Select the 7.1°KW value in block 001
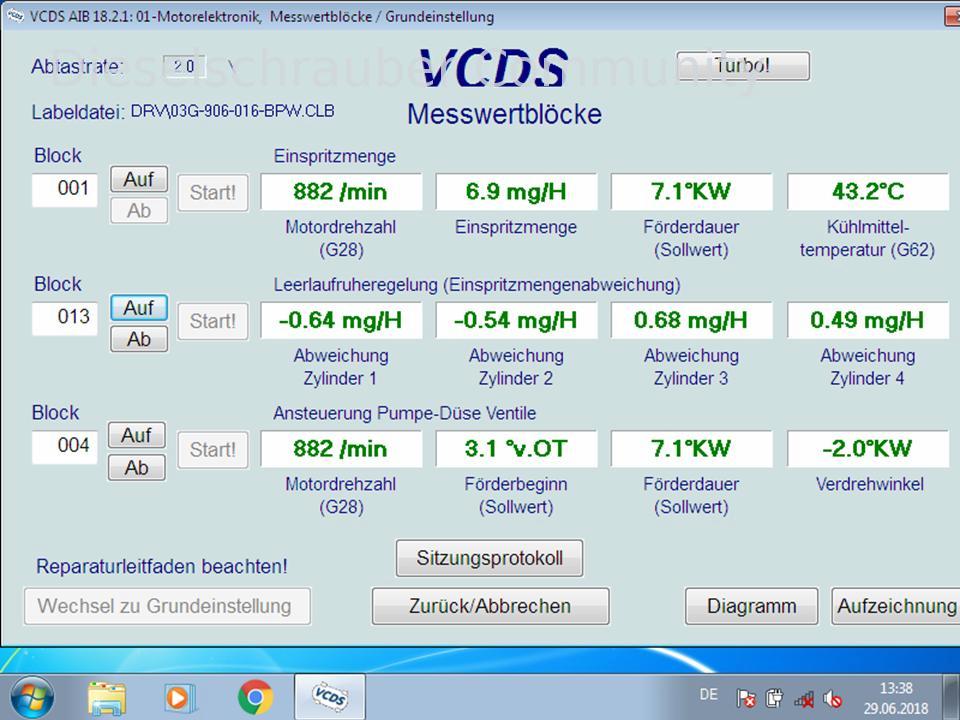This screenshot has width=960, height=720. [x=691, y=192]
